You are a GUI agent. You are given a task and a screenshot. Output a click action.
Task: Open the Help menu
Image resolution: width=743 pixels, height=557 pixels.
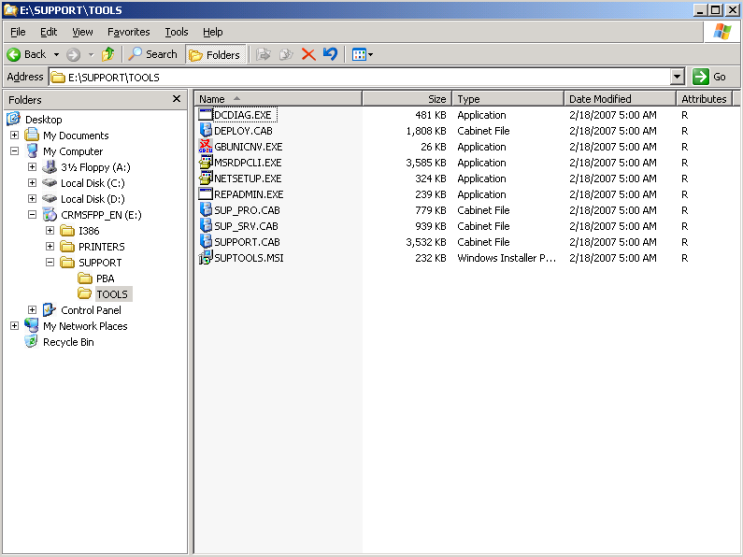[x=213, y=32]
